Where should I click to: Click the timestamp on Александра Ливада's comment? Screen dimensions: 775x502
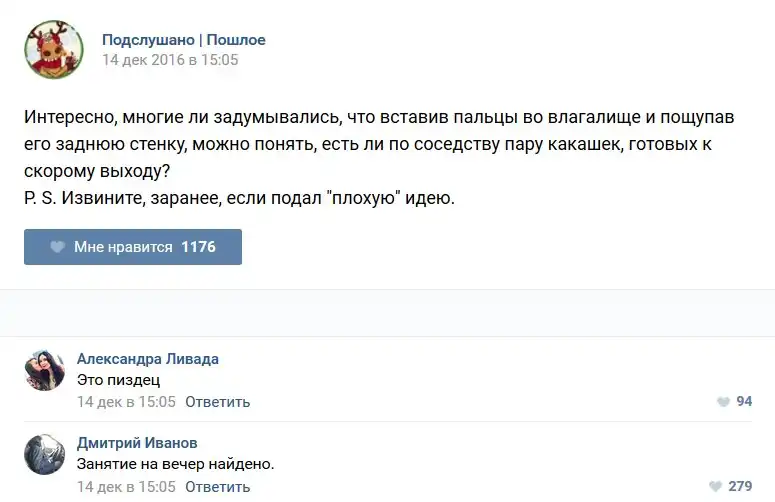pos(126,402)
